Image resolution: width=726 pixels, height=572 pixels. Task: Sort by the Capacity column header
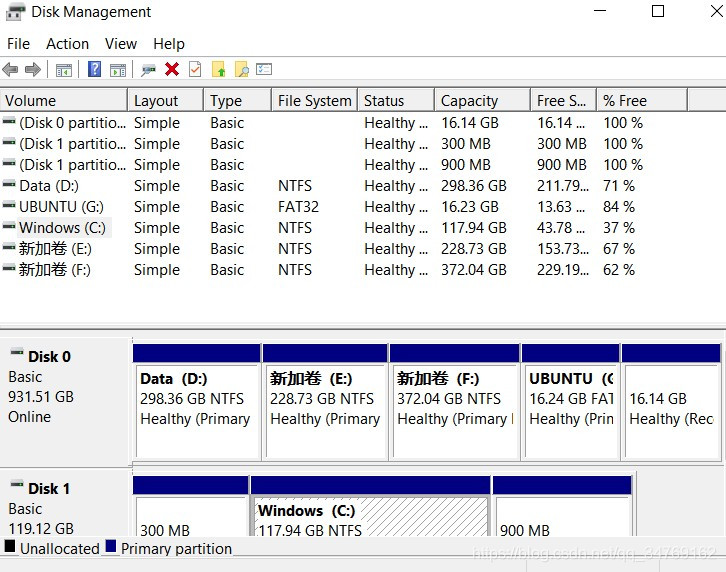[x=482, y=101]
